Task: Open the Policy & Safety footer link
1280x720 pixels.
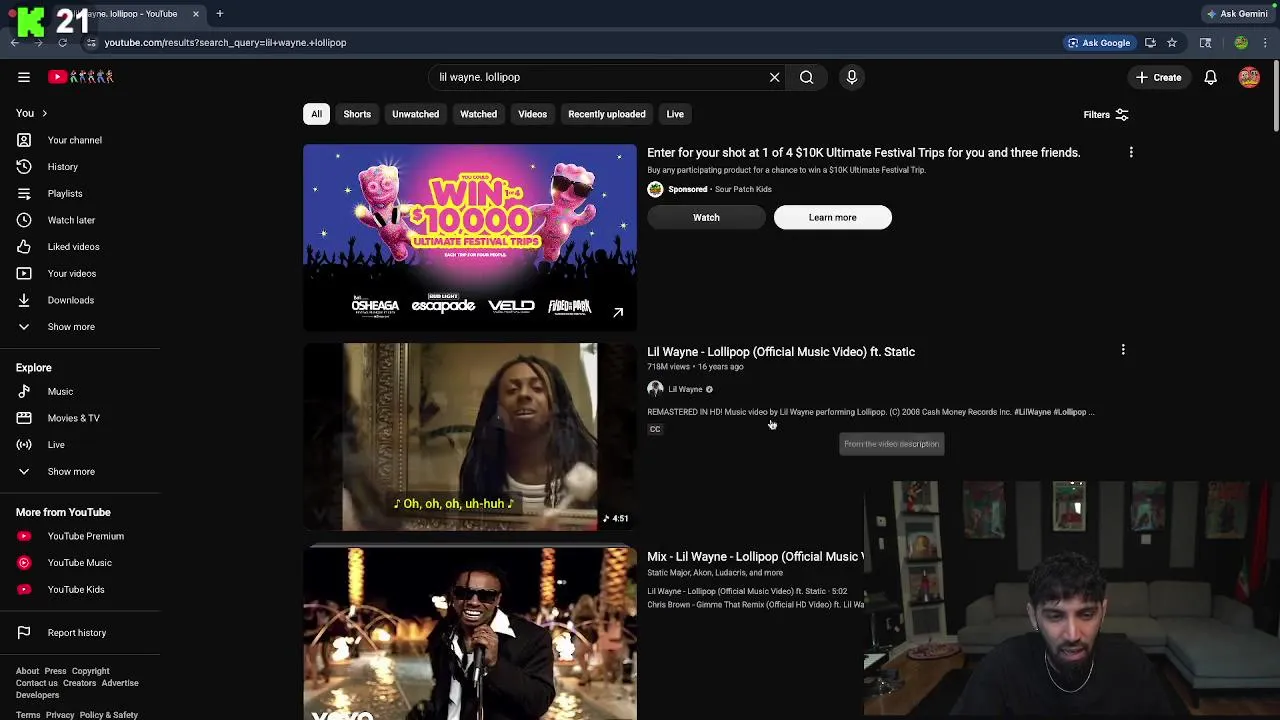Action: point(109,715)
